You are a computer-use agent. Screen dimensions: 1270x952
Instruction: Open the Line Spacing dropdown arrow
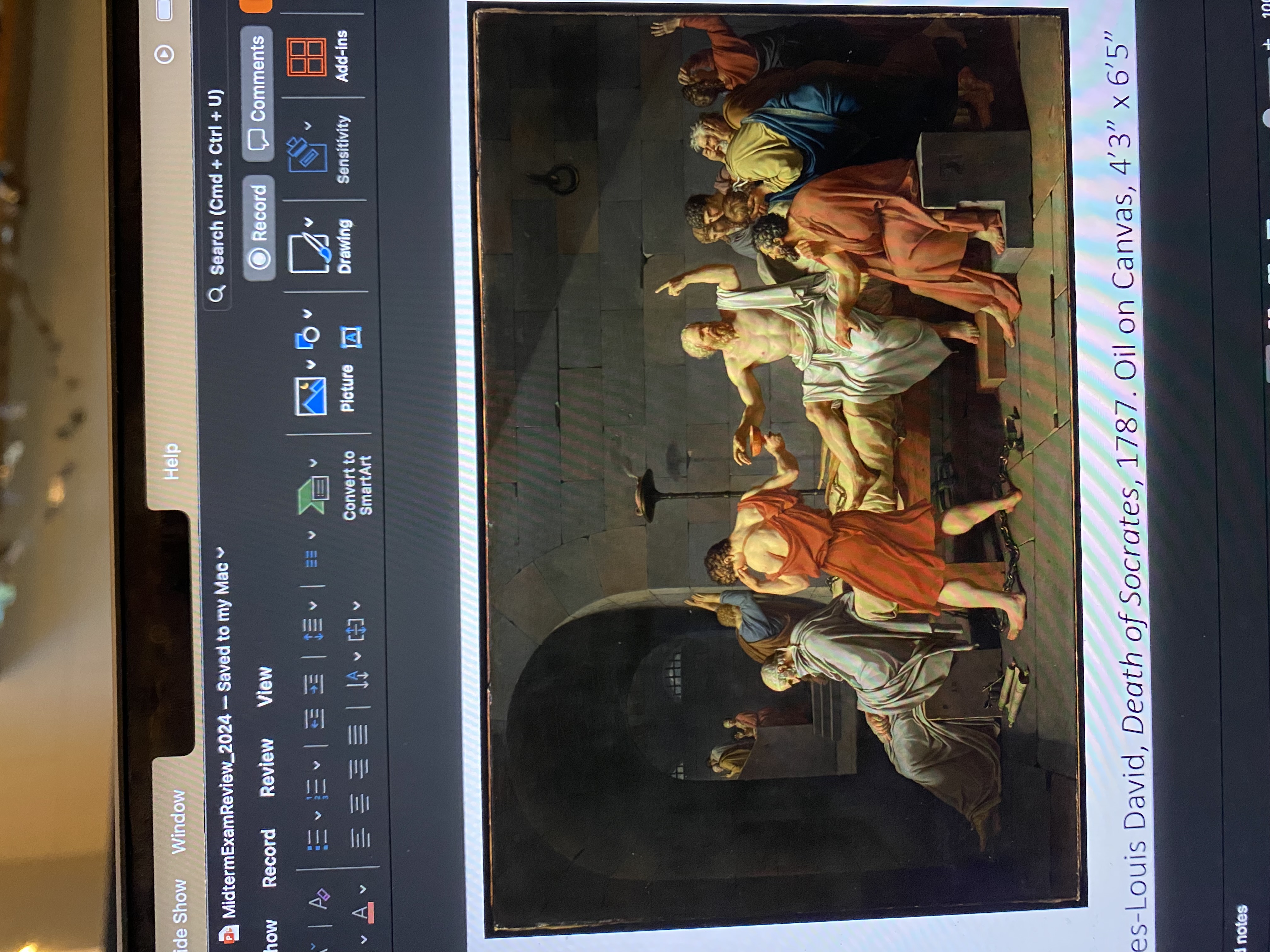click(313, 605)
